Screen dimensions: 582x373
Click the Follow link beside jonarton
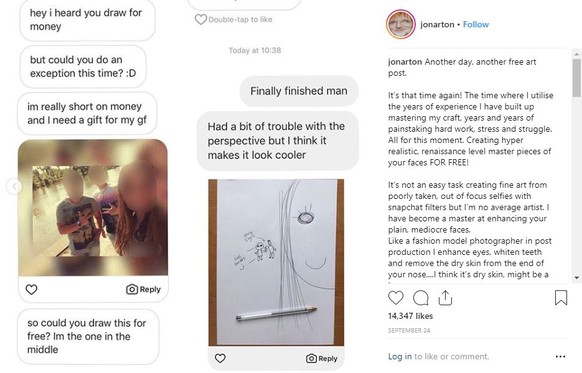pos(476,24)
